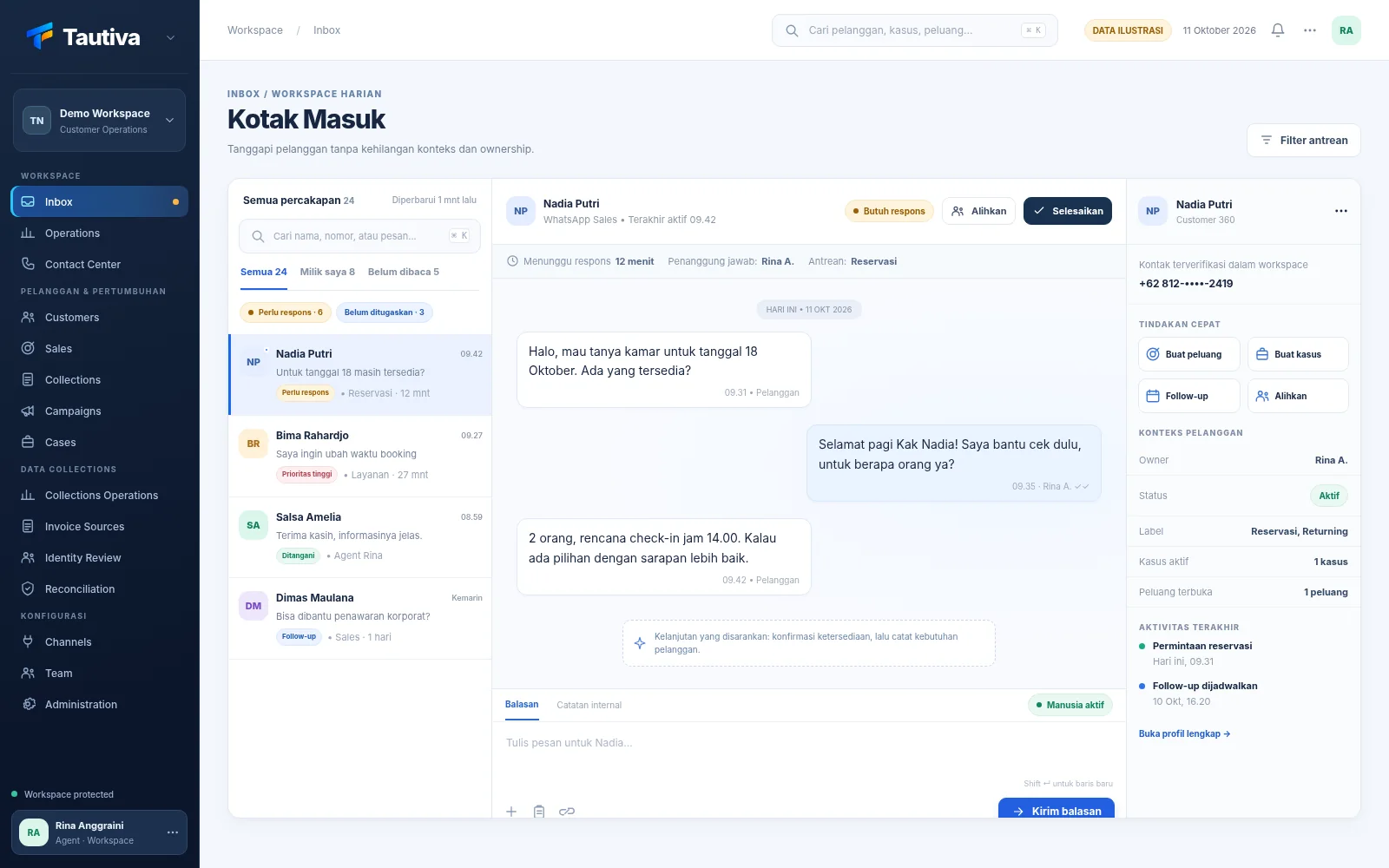The height and width of the screenshot is (868, 1389).
Task: Open Dimas Maulana conversation
Action: 360,618
